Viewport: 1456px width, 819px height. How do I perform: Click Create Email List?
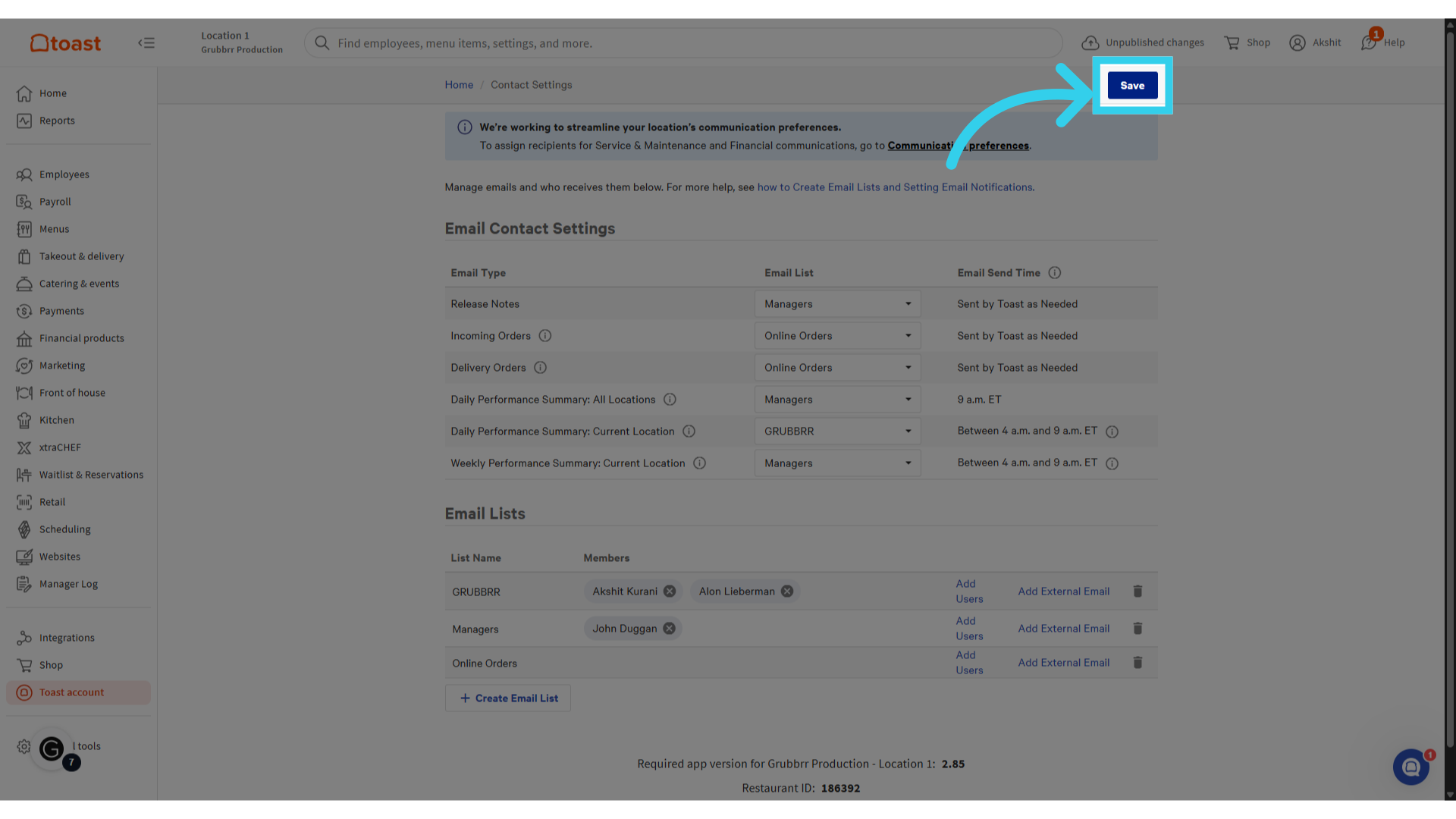pyautogui.click(x=507, y=698)
